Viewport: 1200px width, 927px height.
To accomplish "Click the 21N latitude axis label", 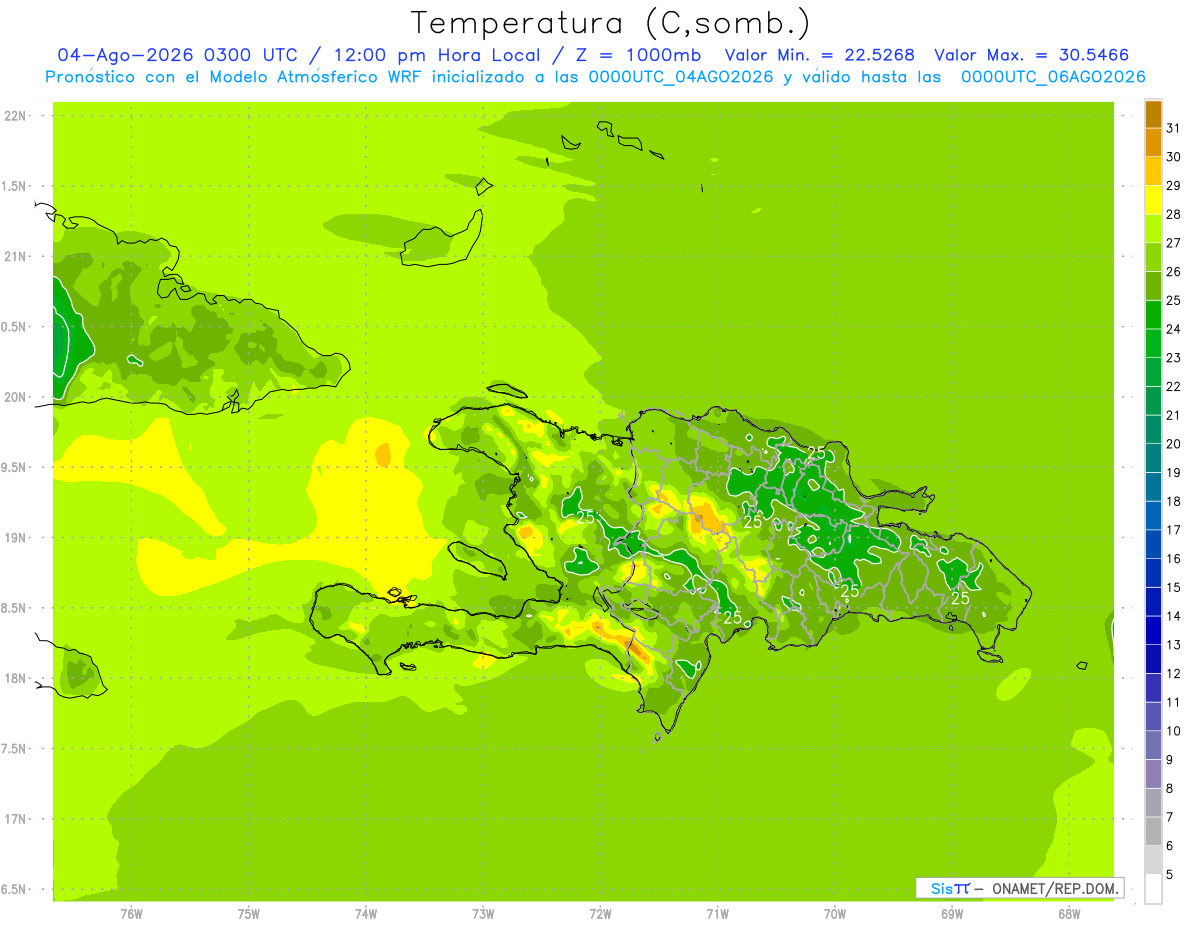I will coord(14,257).
